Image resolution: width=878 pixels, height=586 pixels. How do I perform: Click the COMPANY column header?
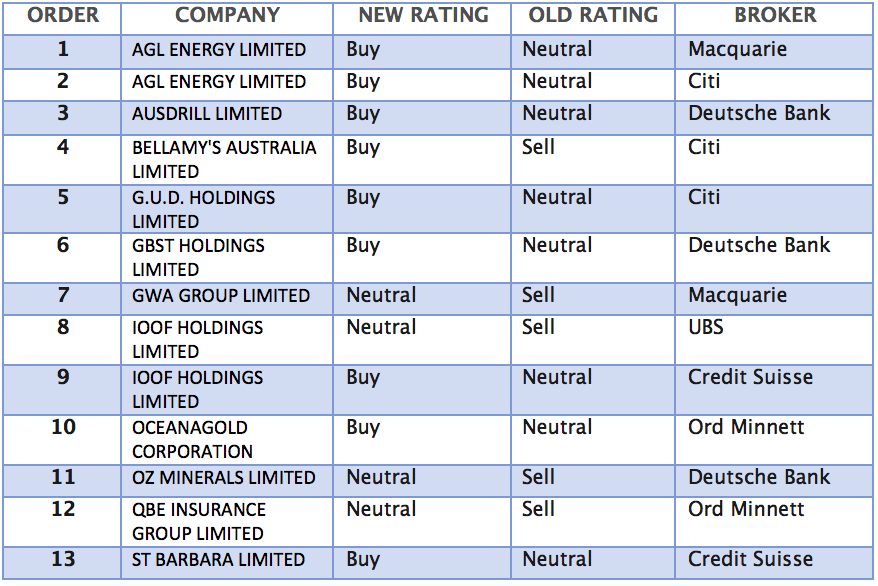tap(227, 16)
